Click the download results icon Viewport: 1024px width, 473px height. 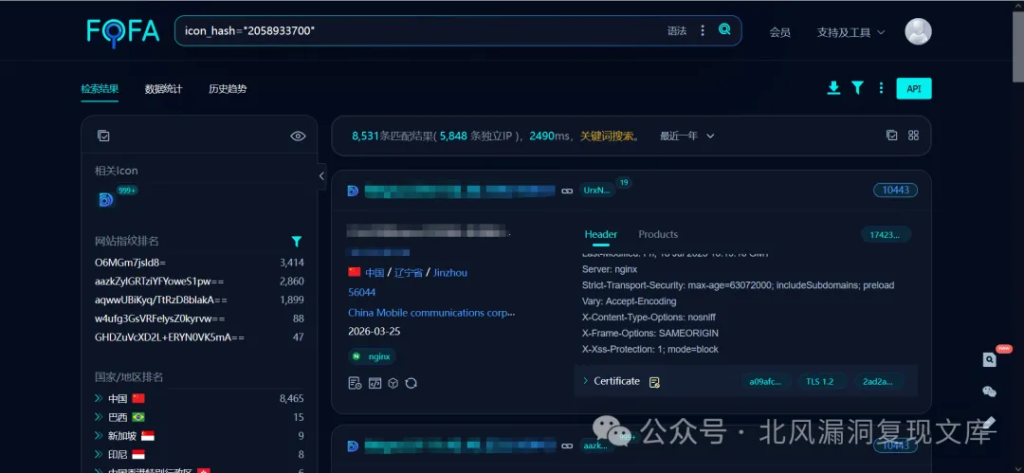[x=833, y=88]
